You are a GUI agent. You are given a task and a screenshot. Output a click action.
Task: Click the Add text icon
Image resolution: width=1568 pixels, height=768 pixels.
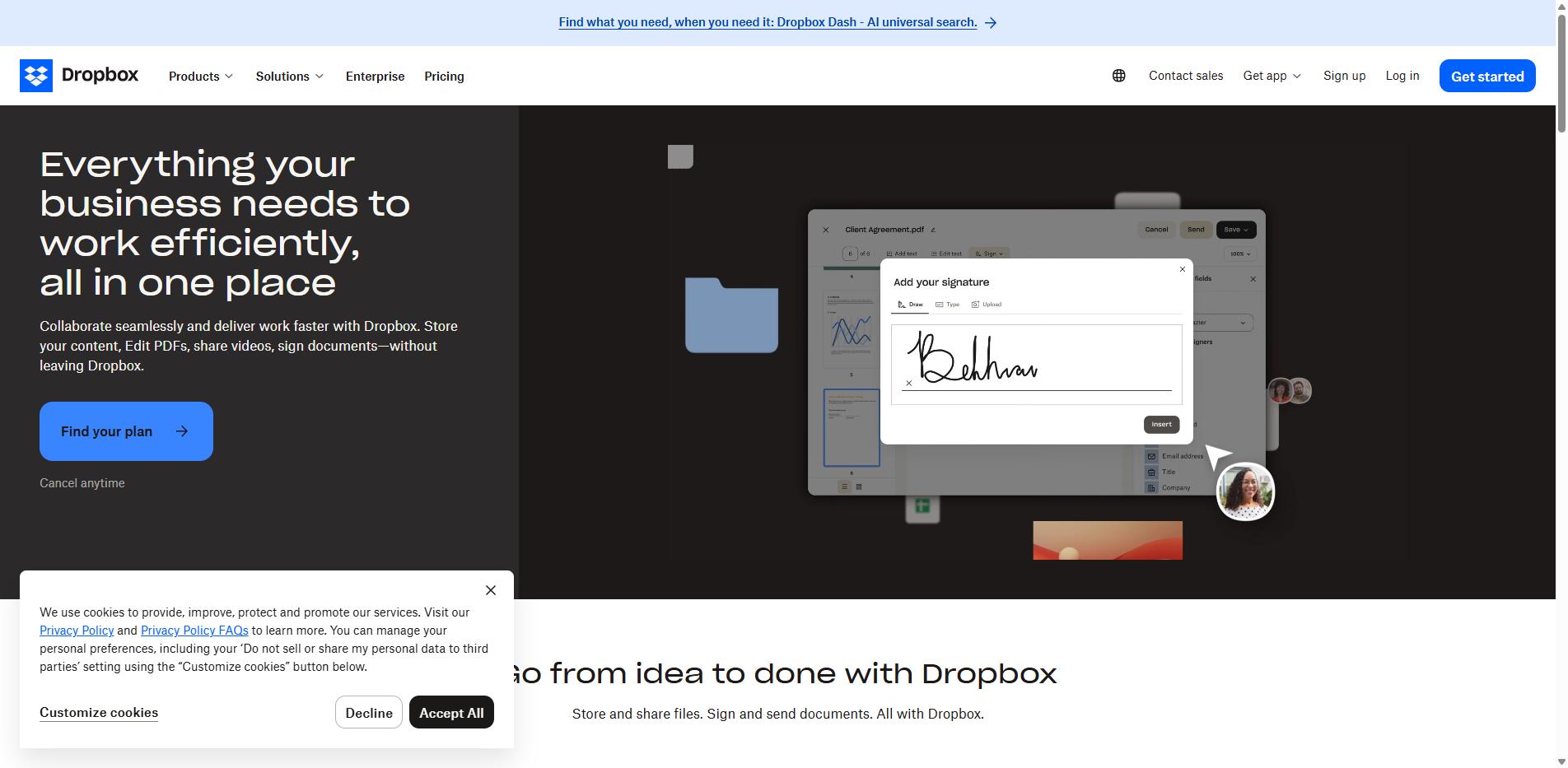[x=890, y=254]
